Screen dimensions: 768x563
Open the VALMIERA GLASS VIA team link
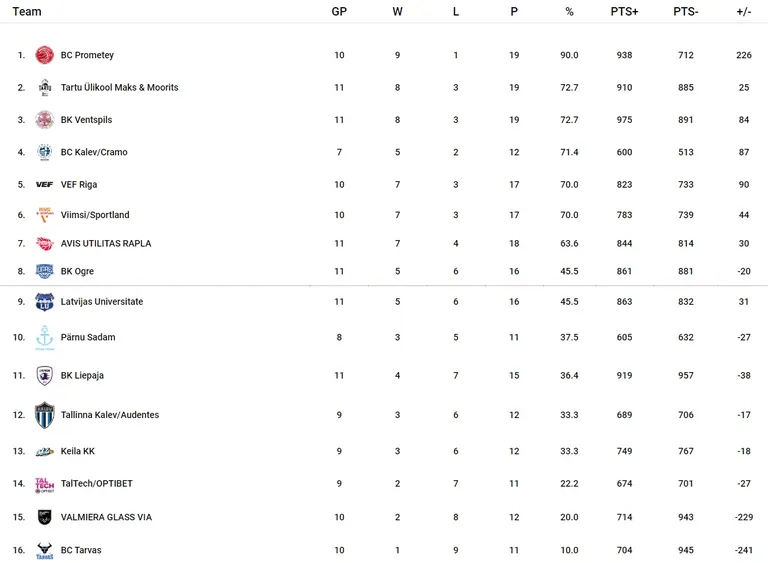pyautogui.click(x=106, y=517)
